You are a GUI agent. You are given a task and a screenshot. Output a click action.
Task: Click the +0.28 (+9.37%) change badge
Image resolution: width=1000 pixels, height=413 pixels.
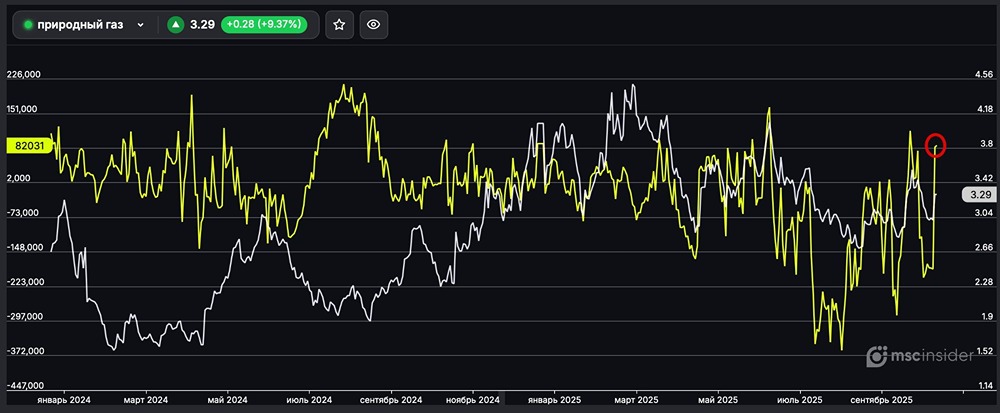266,25
